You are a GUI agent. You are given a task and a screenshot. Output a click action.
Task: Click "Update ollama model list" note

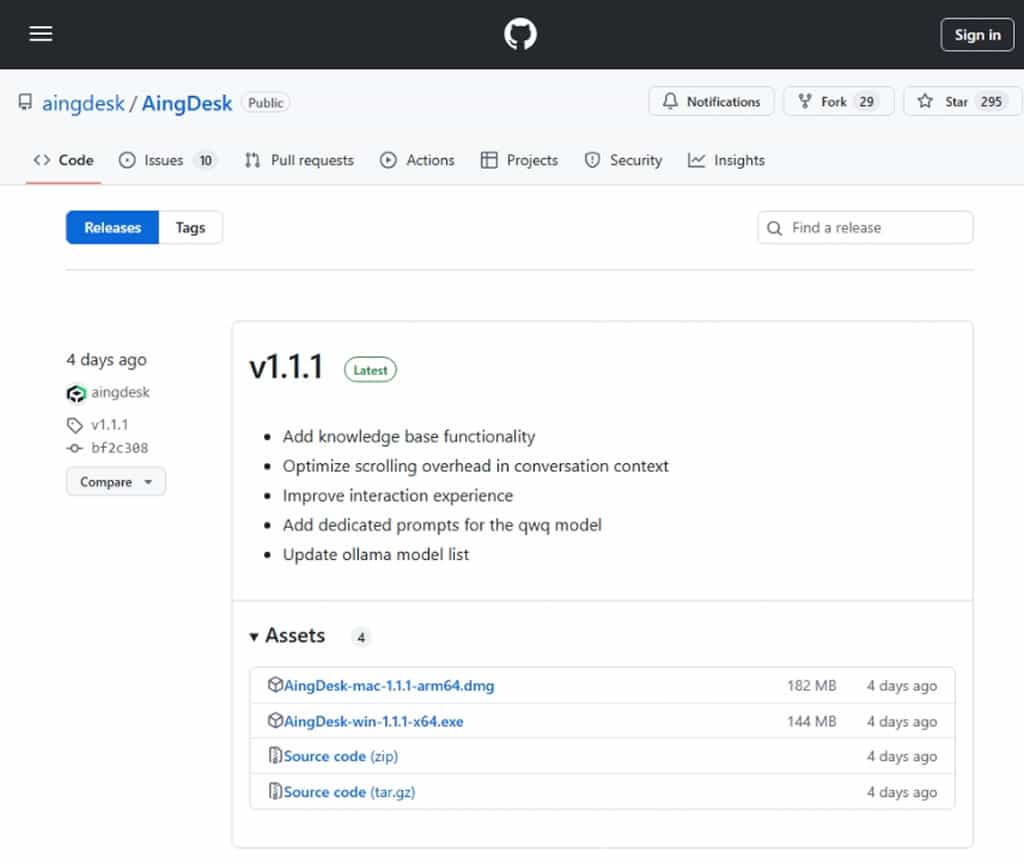point(376,554)
